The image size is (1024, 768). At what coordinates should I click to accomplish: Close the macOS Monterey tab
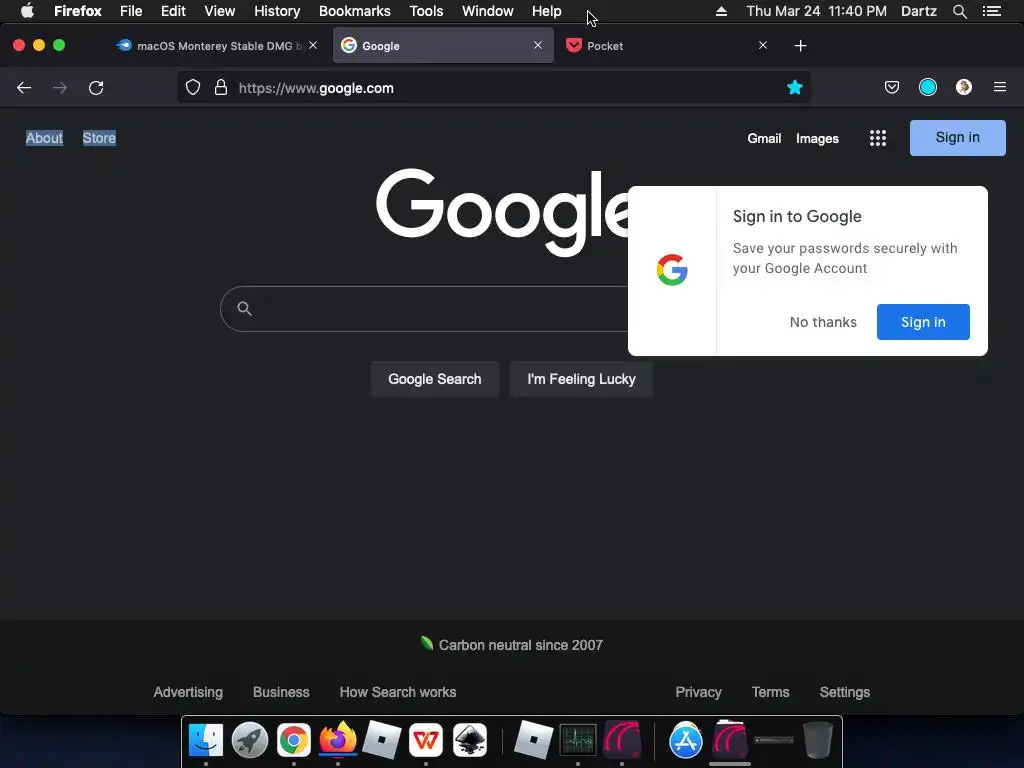(313, 45)
